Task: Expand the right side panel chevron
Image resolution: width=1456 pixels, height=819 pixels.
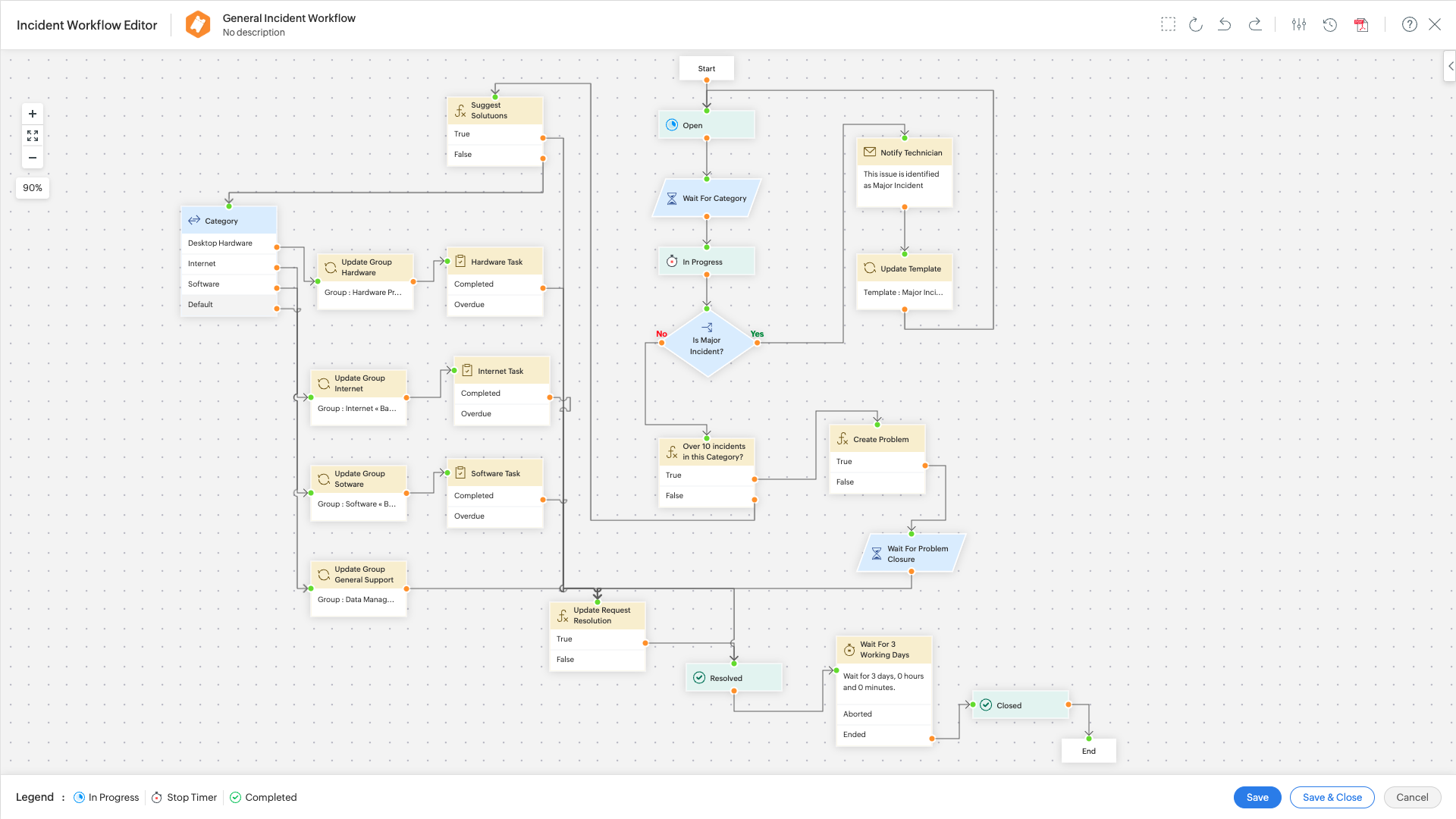Action: [1451, 66]
